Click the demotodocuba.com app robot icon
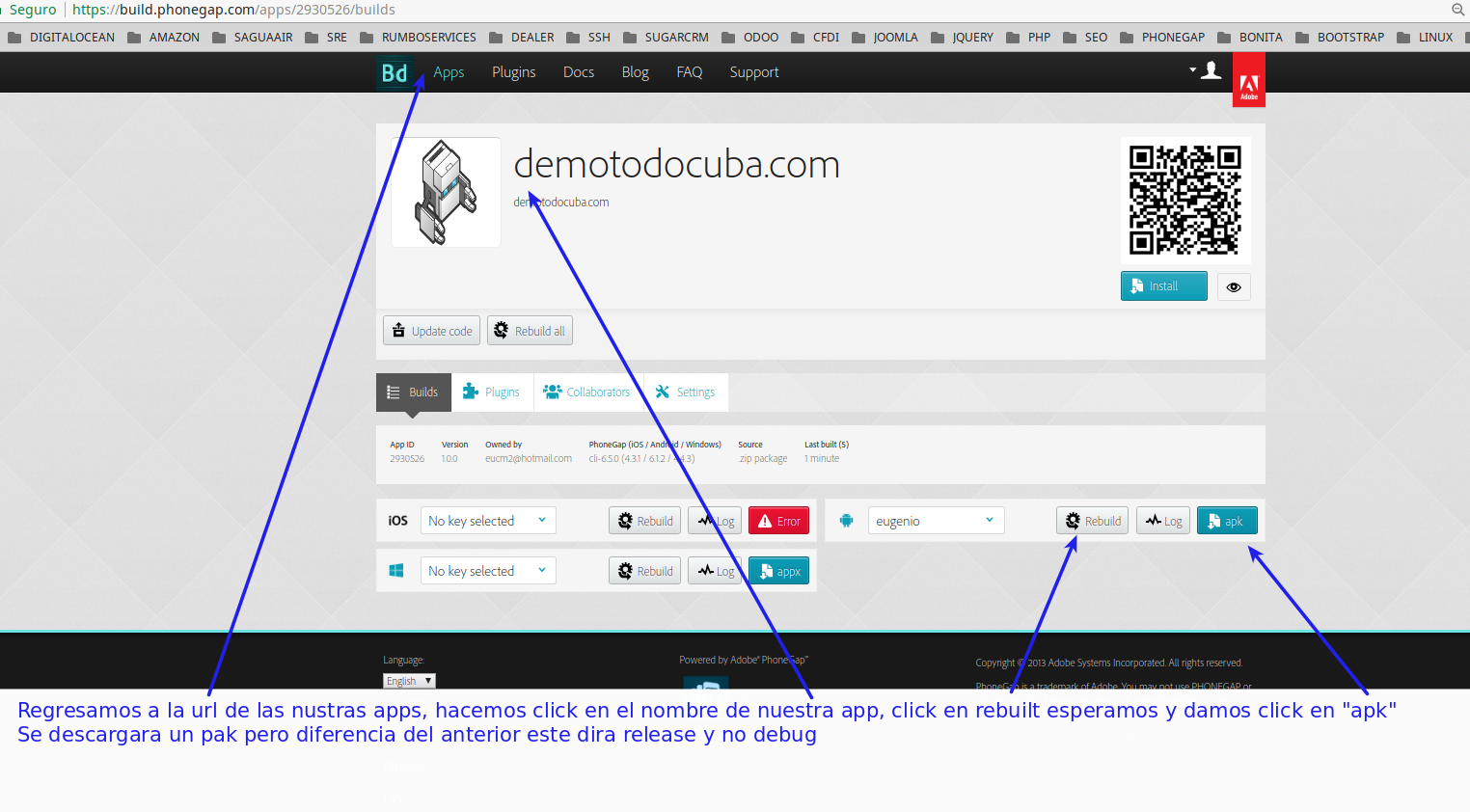The height and width of the screenshot is (812, 1470). tap(446, 192)
